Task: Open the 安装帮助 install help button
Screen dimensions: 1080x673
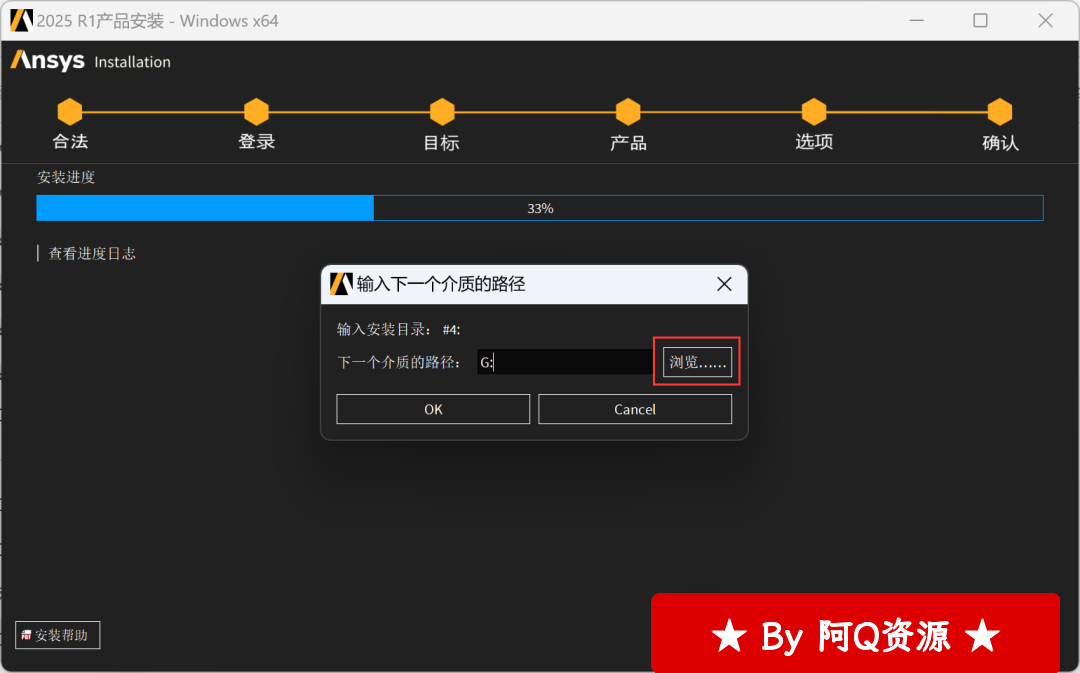Action: 58,634
